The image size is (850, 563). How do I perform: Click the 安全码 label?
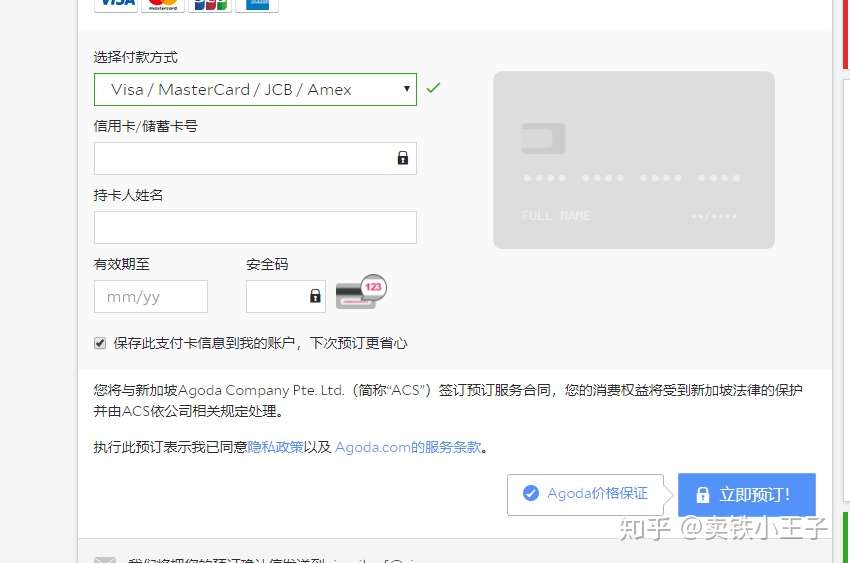pyautogui.click(x=267, y=264)
